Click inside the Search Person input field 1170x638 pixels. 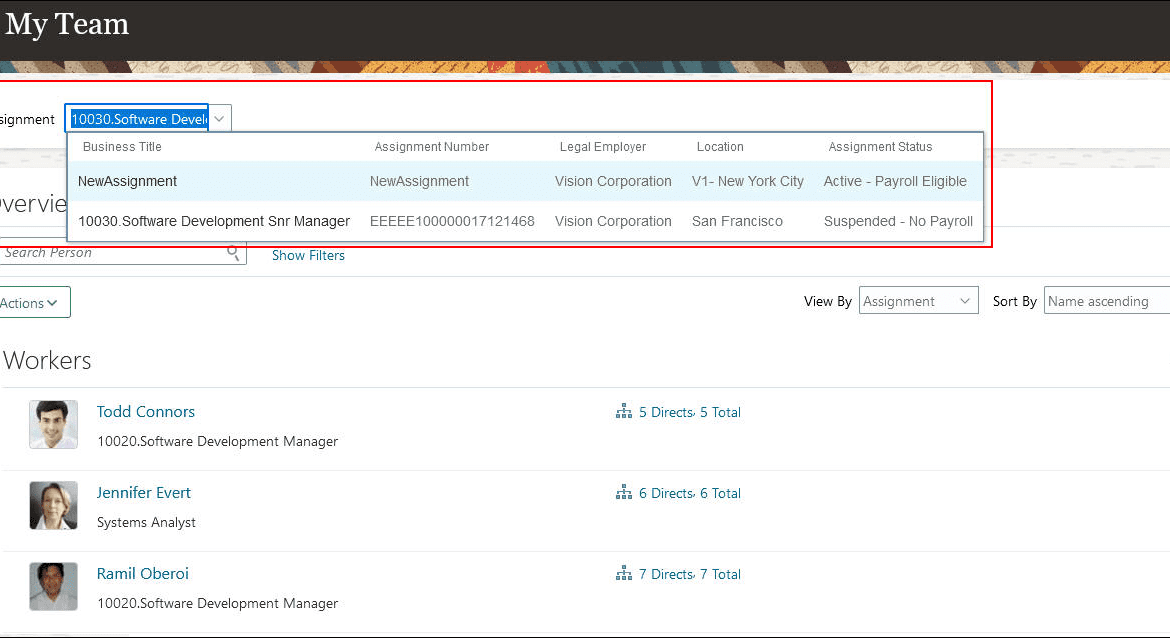110,252
